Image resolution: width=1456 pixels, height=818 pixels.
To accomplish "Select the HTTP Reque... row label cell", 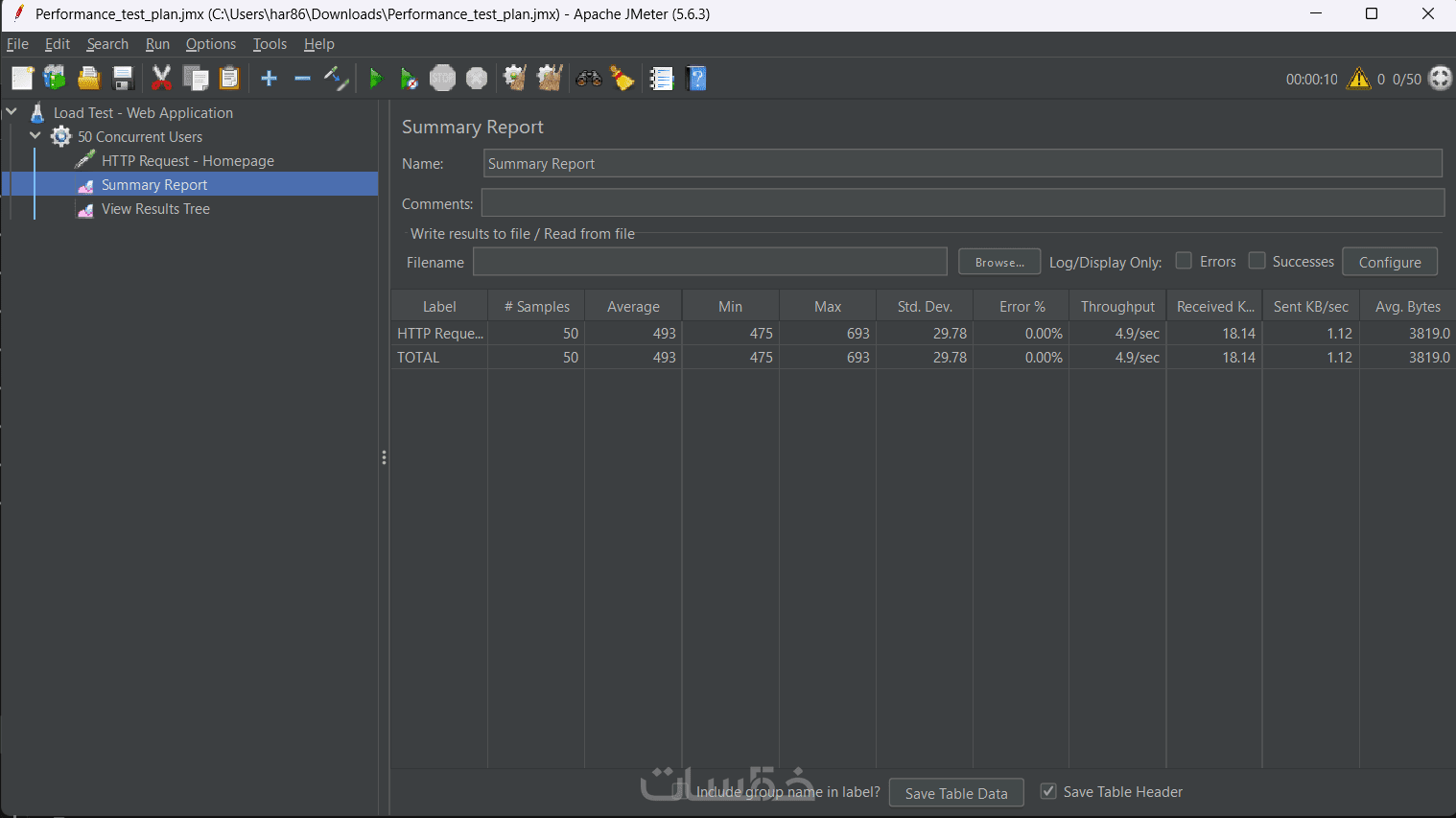I will [x=439, y=333].
